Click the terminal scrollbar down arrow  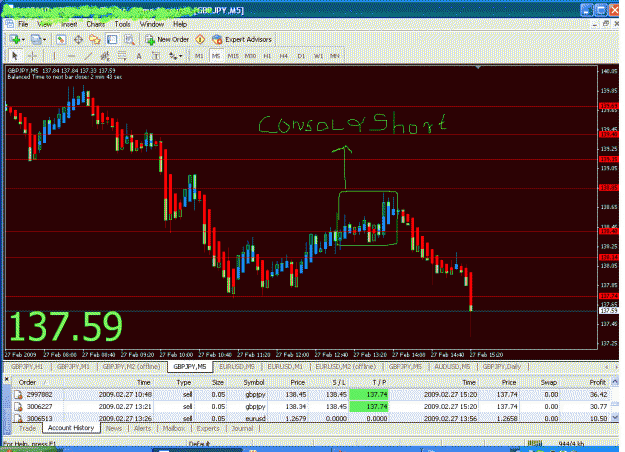615,417
